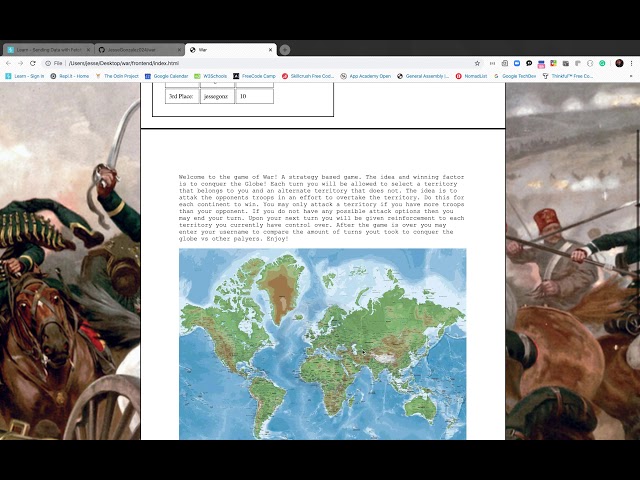
Task: Open the W3Schools bookmark
Action: coord(211,76)
